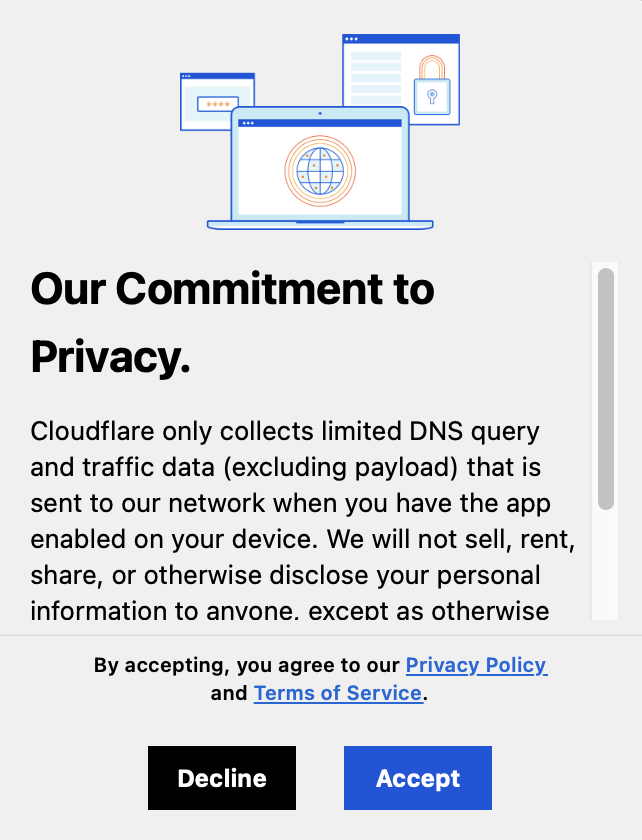The height and width of the screenshot is (840, 642).
Task: Click the blue title bar of the laptop browser
Action: 320,122
